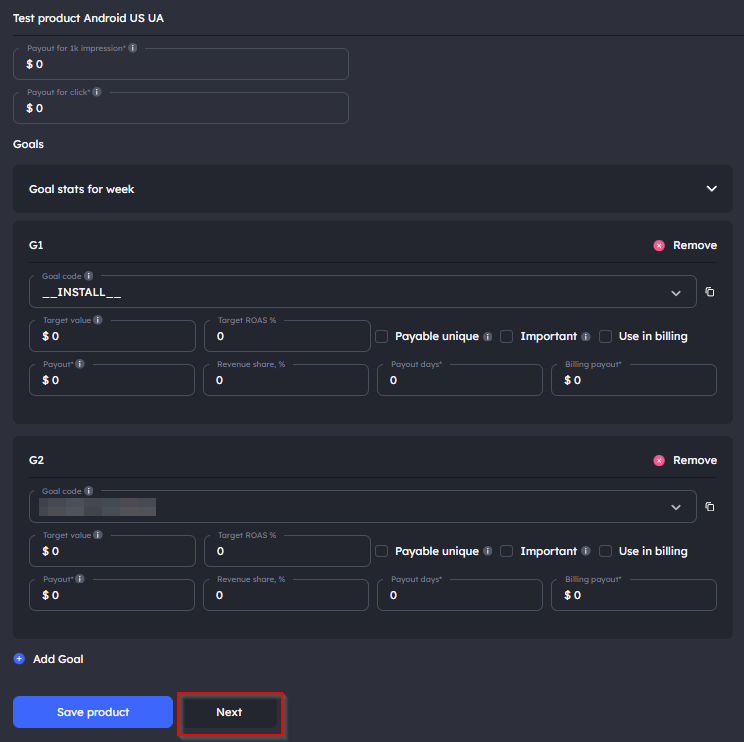Open G2 Goal code dropdown
The image size is (744, 742).
click(x=363, y=507)
